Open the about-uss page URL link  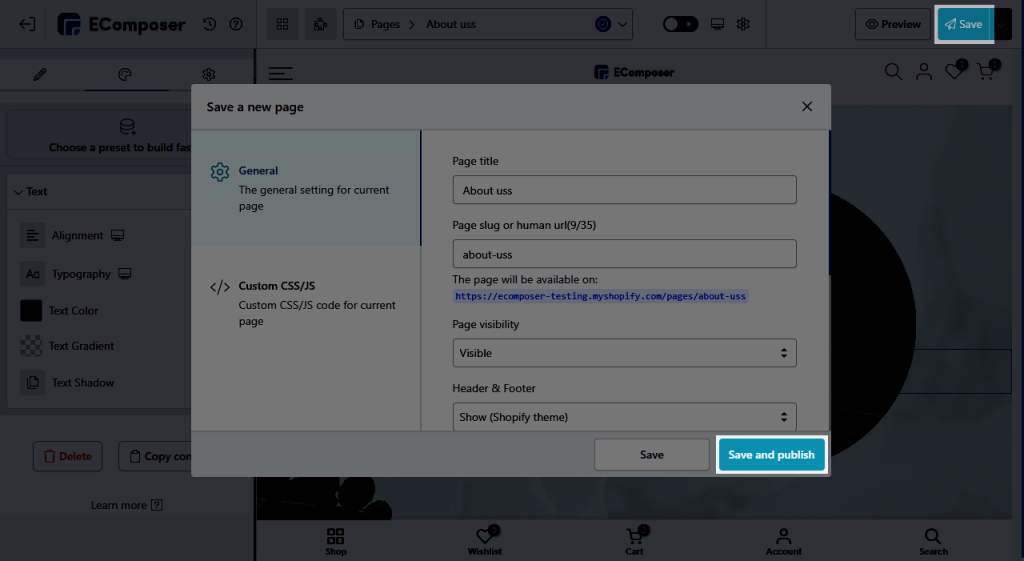[600, 296]
